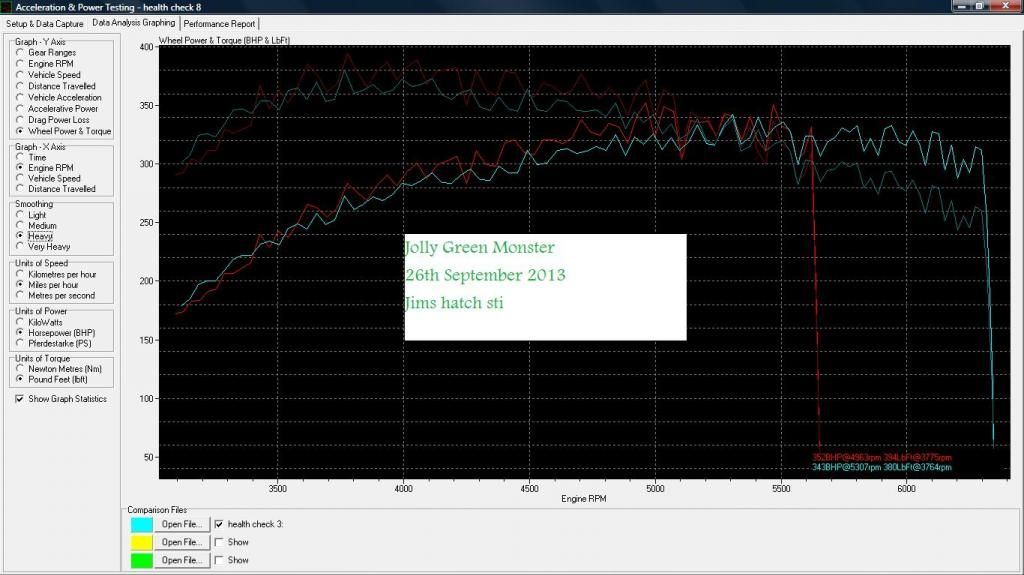Click the application icon in title bar

(8, 7)
